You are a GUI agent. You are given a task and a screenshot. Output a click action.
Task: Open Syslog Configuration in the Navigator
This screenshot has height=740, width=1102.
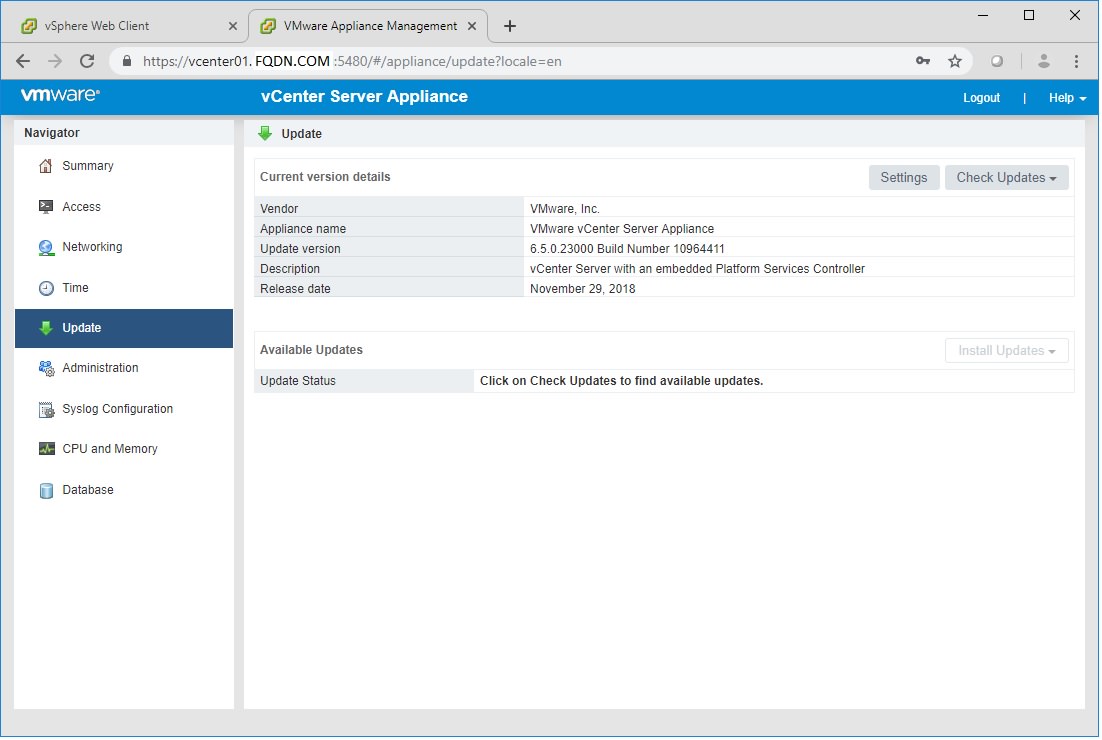pyautogui.click(x=124, y=410)
